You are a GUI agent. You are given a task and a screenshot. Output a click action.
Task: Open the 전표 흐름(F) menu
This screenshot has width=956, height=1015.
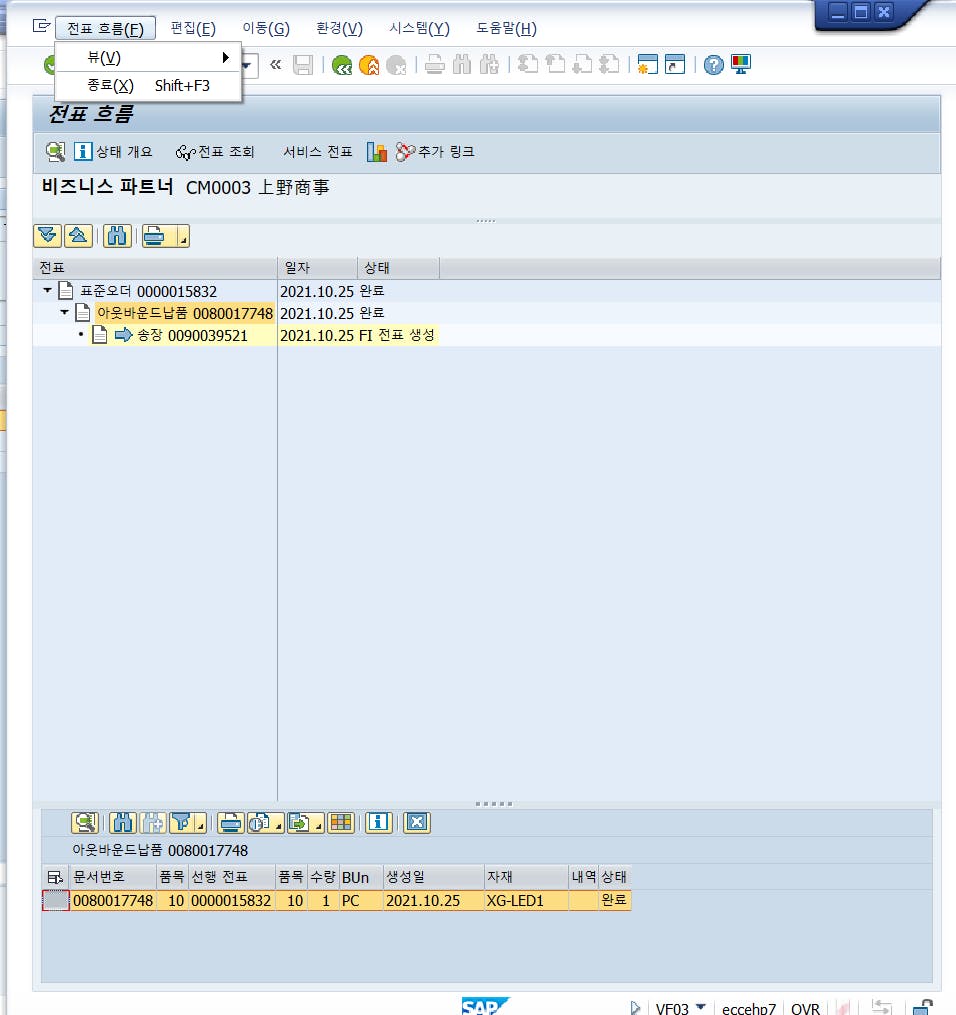pos(105,28)
